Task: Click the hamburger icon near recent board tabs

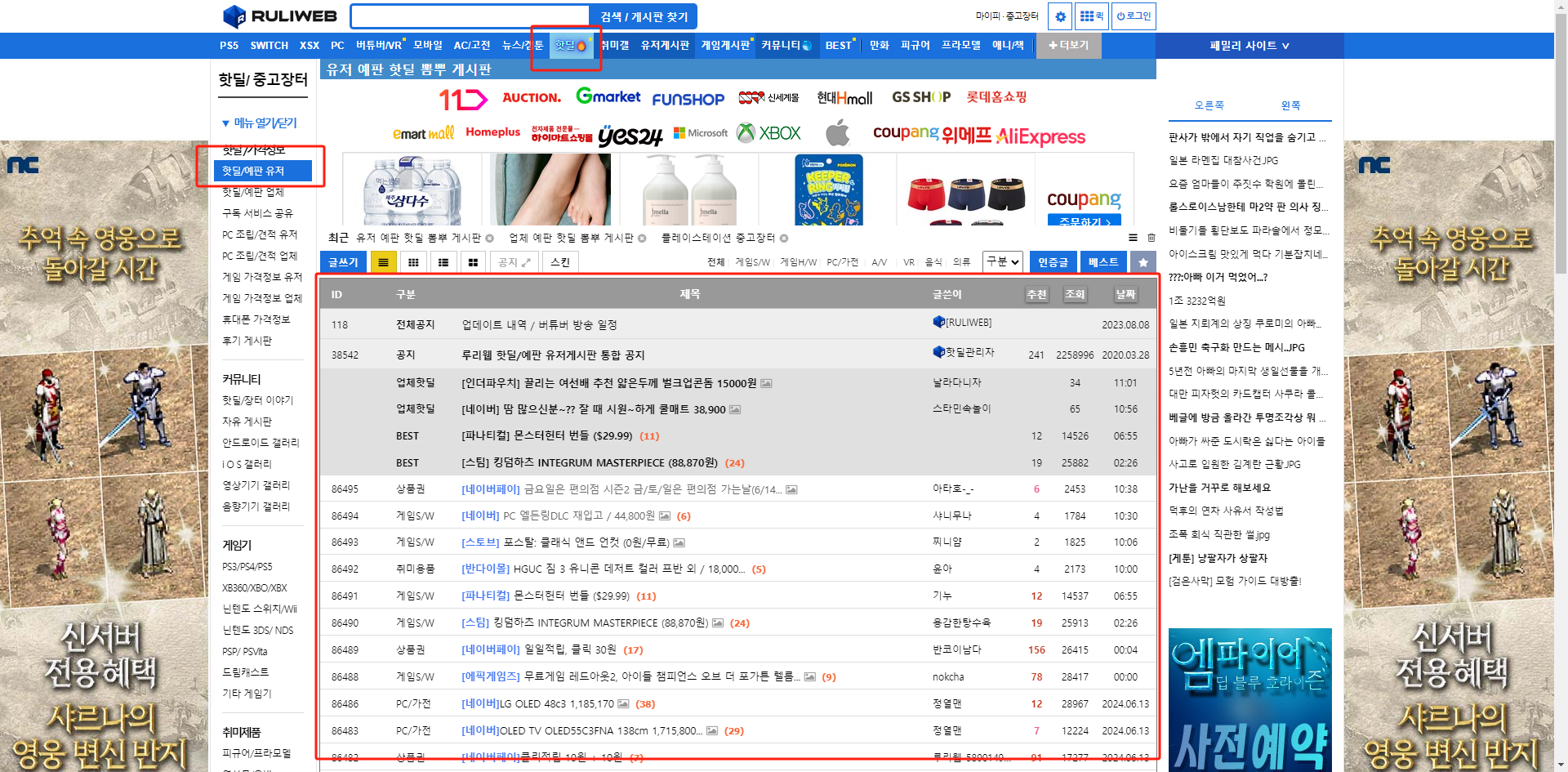Action: coord(1133,238)
